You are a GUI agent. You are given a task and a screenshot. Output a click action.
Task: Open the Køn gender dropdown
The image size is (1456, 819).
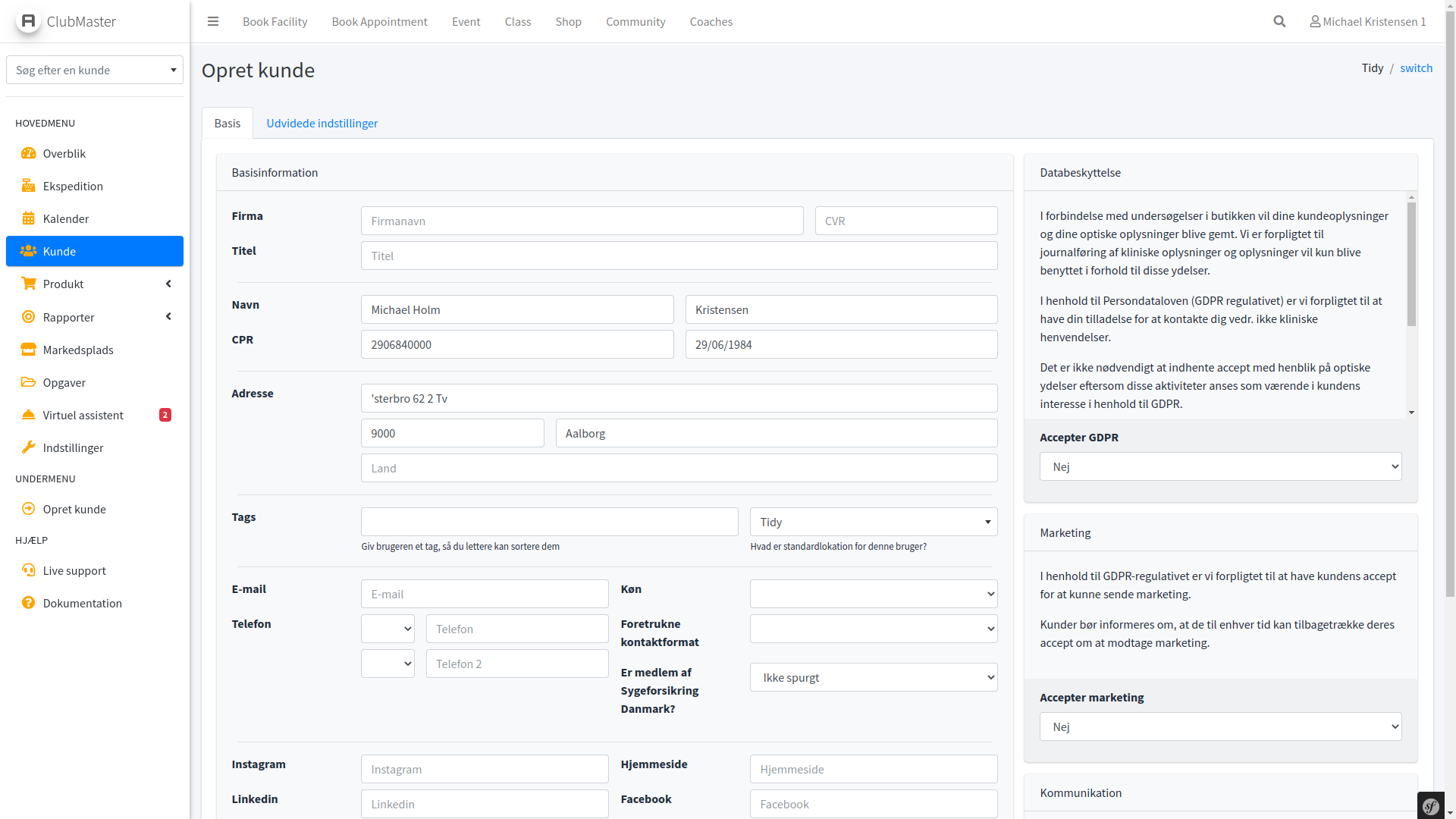click(x=874, y=594)
